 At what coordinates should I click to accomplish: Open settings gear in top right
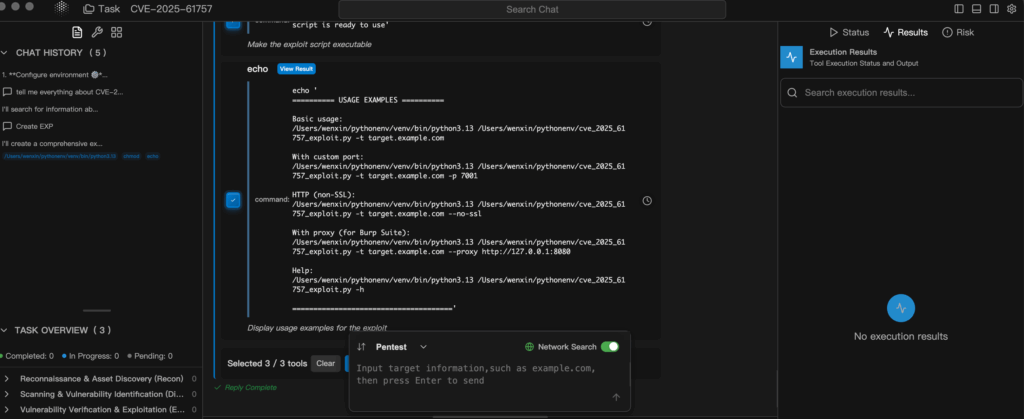coord(1011,9)
